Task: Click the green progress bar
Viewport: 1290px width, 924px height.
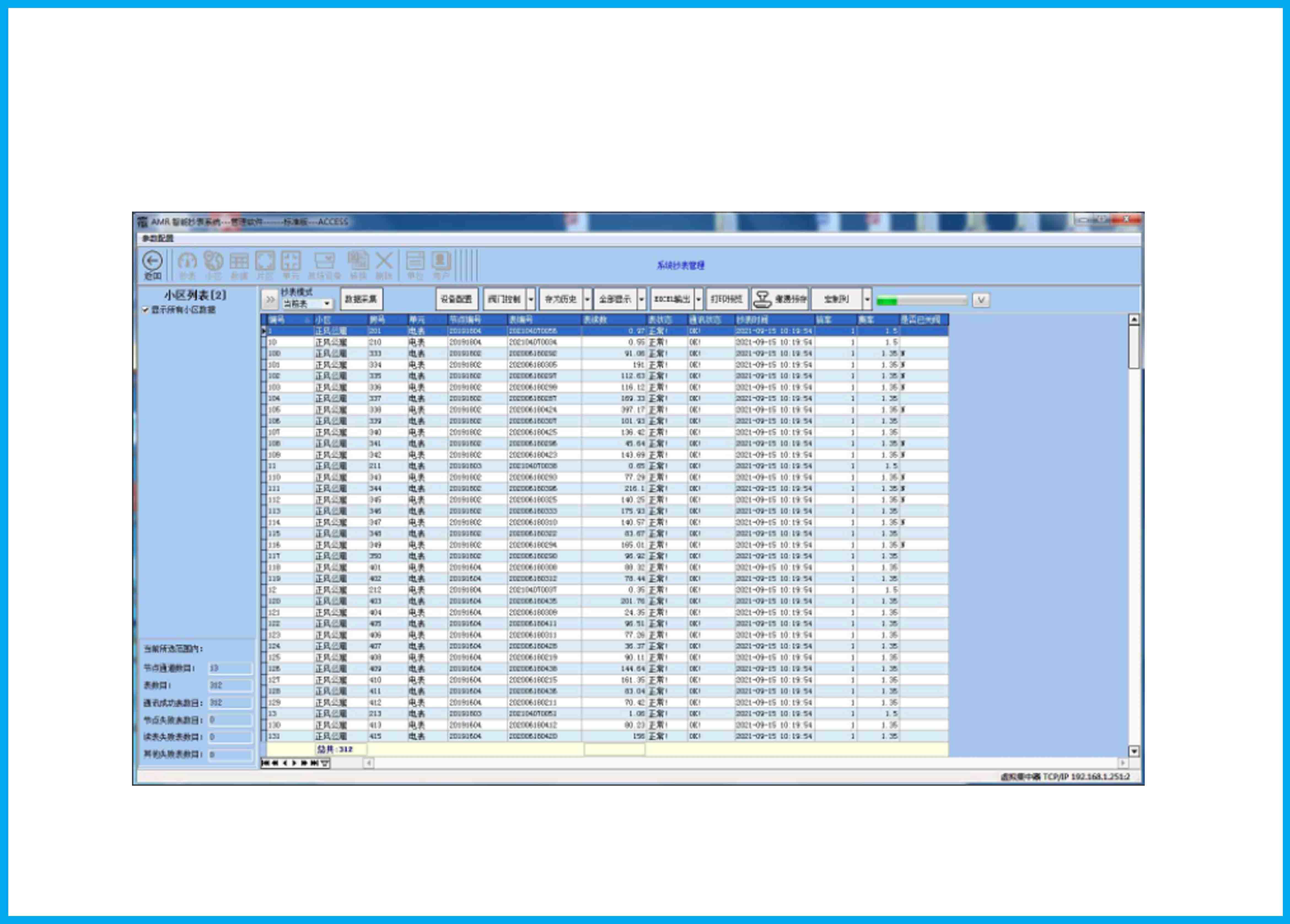Action: (921, 301)
